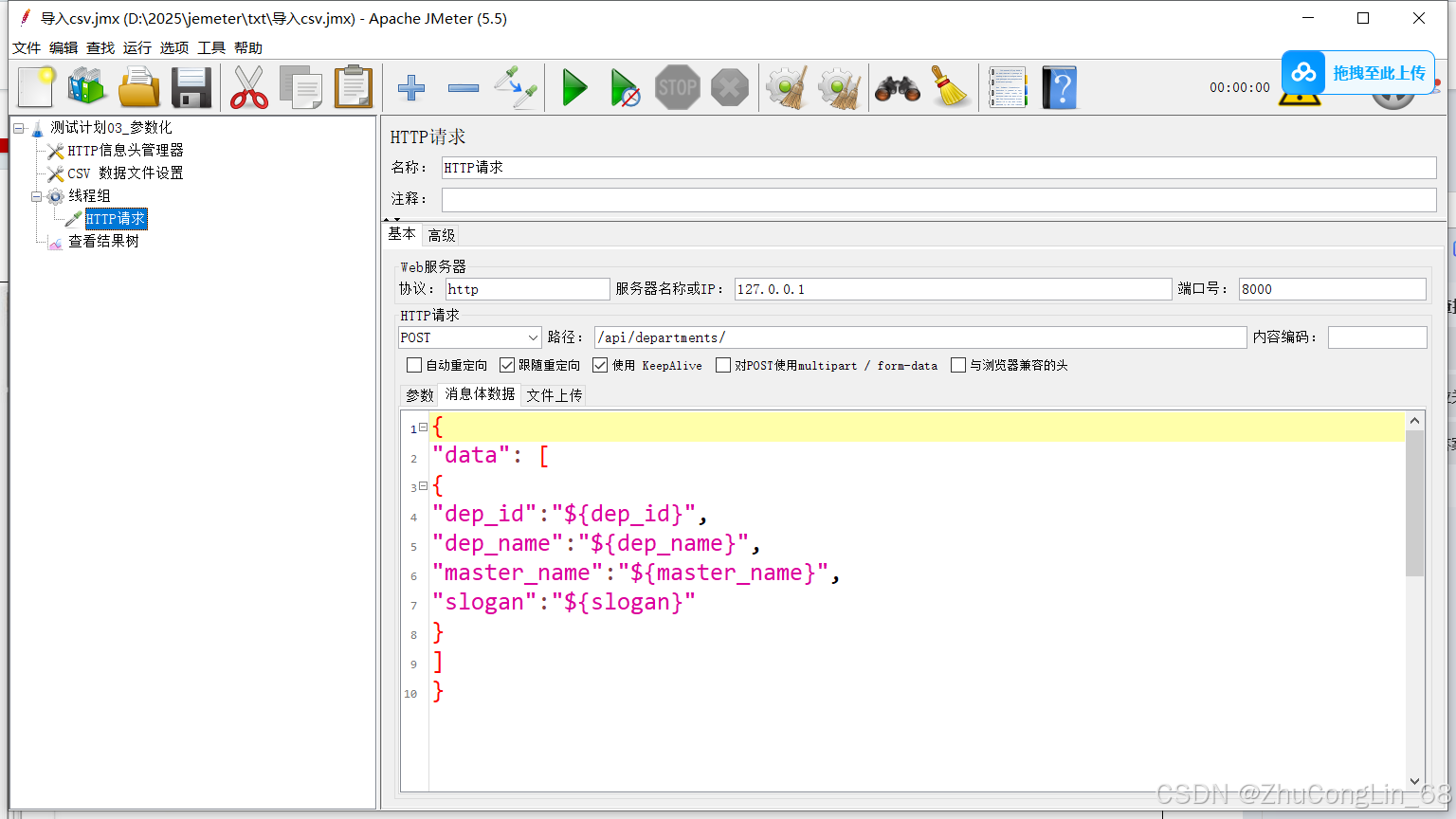
Task: Click the 注释 input field
Action: [938, 199]
